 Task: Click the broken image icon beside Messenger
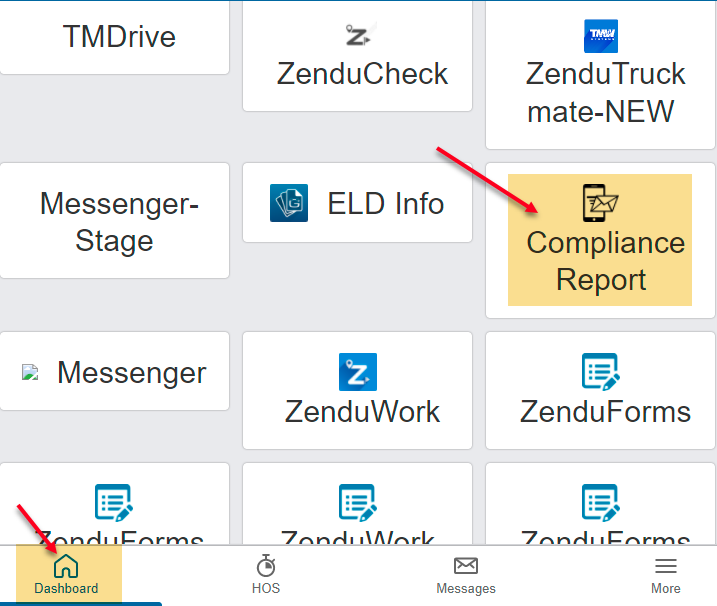point(30,372)
